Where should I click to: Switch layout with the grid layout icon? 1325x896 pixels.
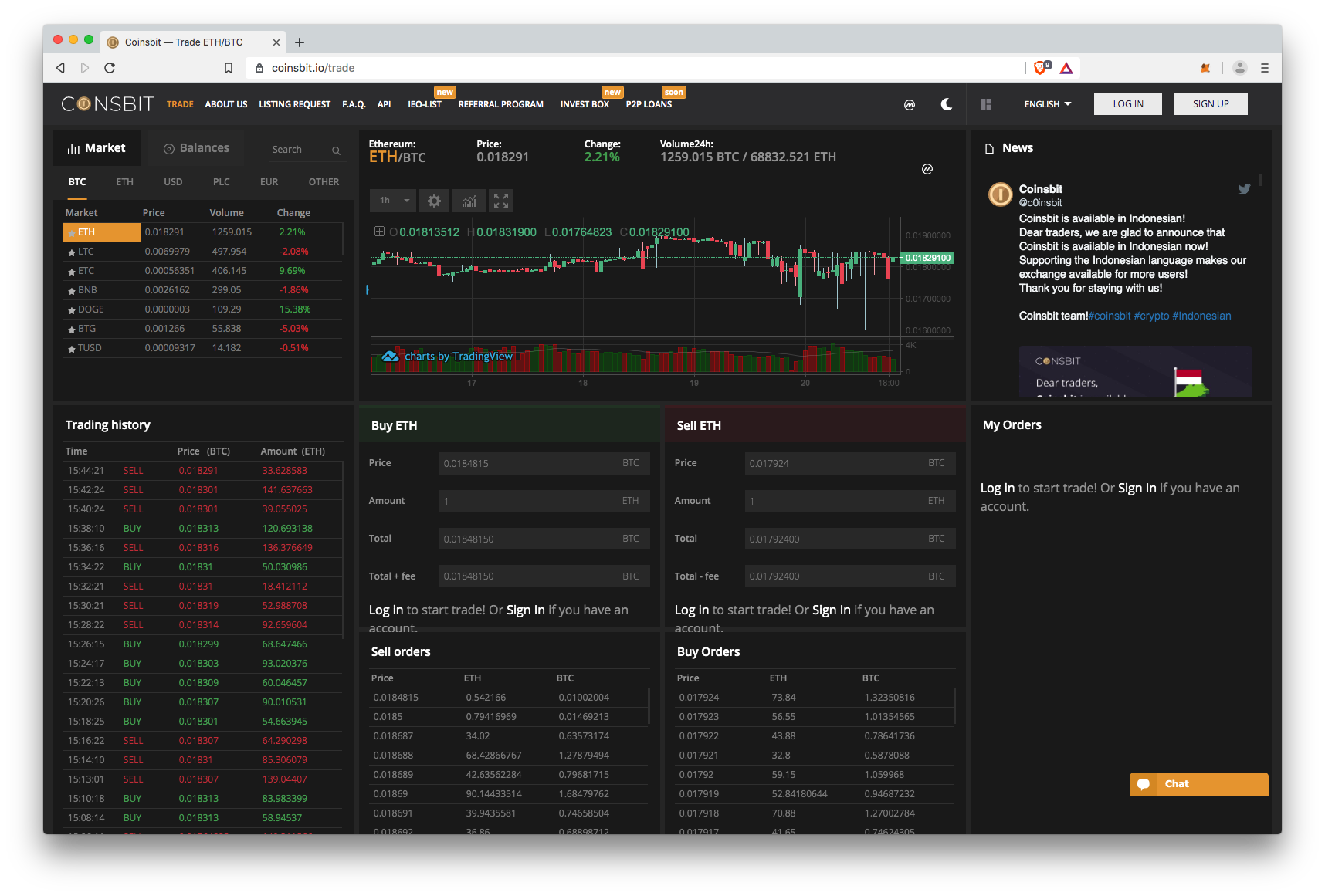pyautogui.click(x=986, y=104)
